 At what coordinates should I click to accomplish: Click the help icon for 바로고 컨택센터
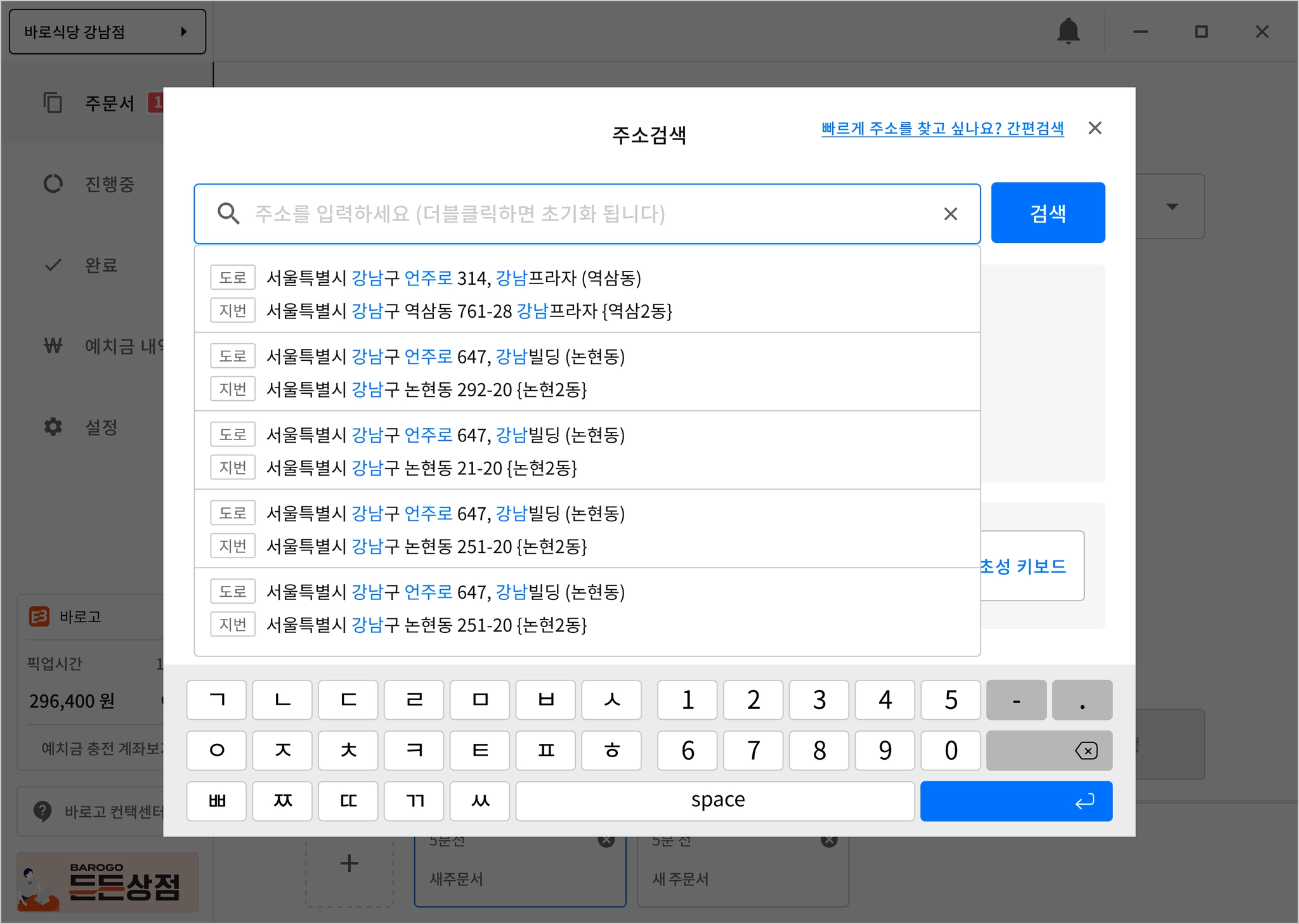coord(42,810)
